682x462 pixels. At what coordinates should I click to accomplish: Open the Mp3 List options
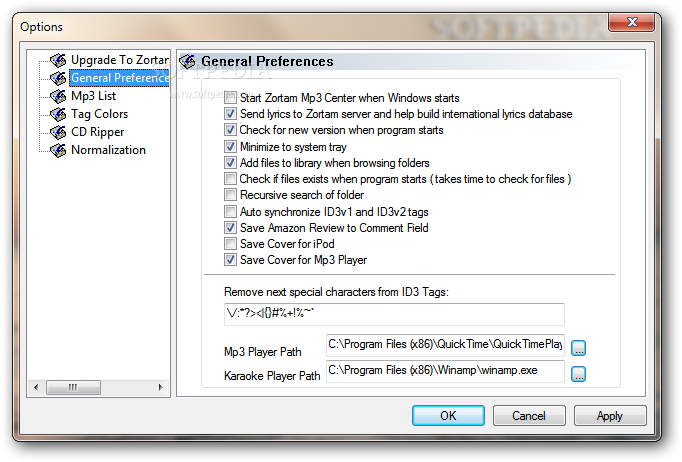click(x=94, y=96)
